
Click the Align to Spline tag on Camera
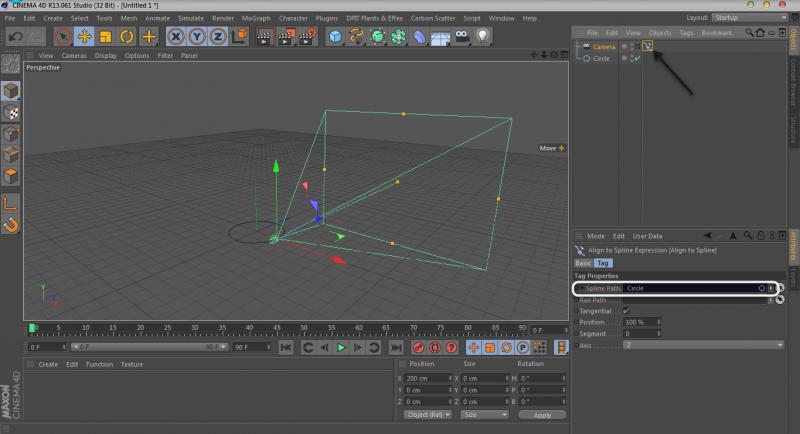647,46
